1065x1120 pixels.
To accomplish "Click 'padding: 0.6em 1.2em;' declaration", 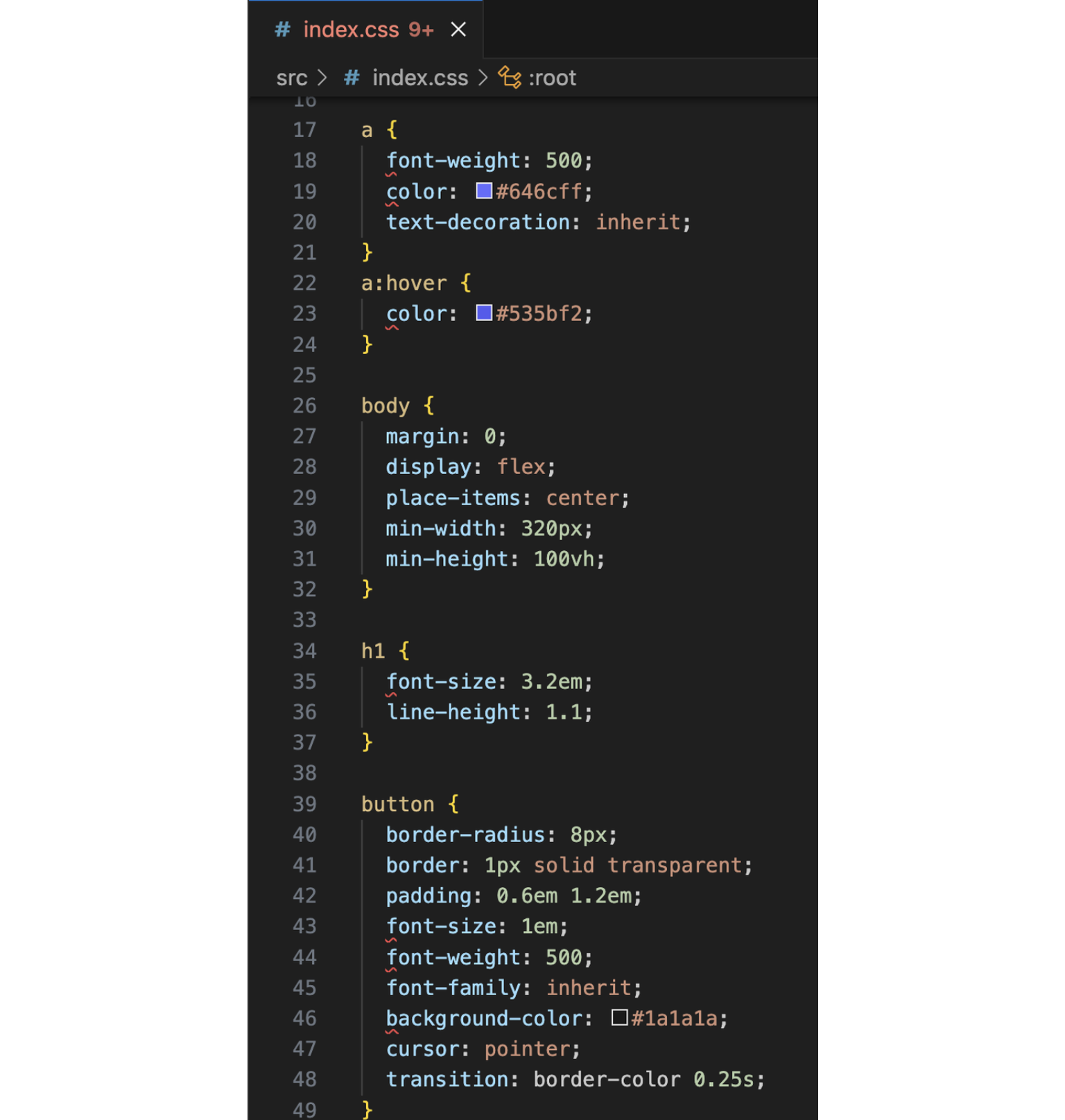I will [x=514, y=896].
